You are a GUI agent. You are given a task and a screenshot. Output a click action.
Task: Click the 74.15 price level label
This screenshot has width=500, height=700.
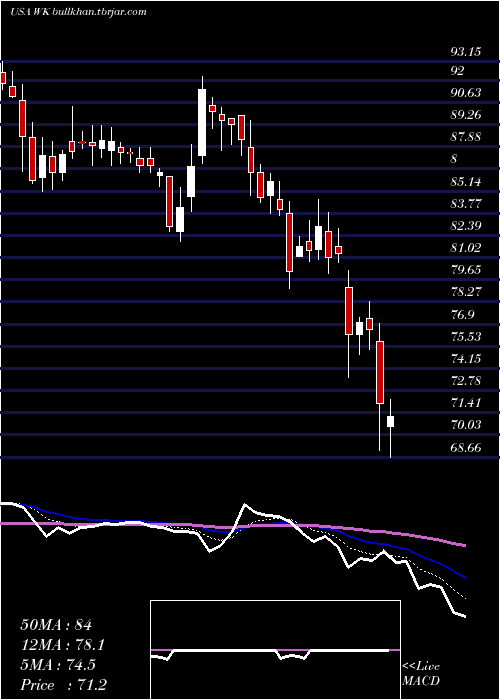tap(466, 358)
